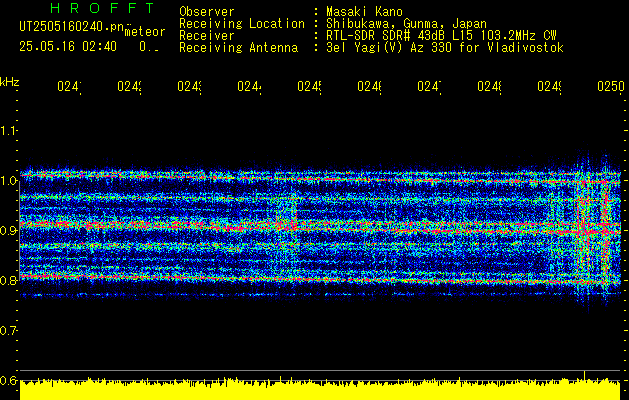
Task: Click the 1.0 frequency axis label
Action: click(9, 181)
